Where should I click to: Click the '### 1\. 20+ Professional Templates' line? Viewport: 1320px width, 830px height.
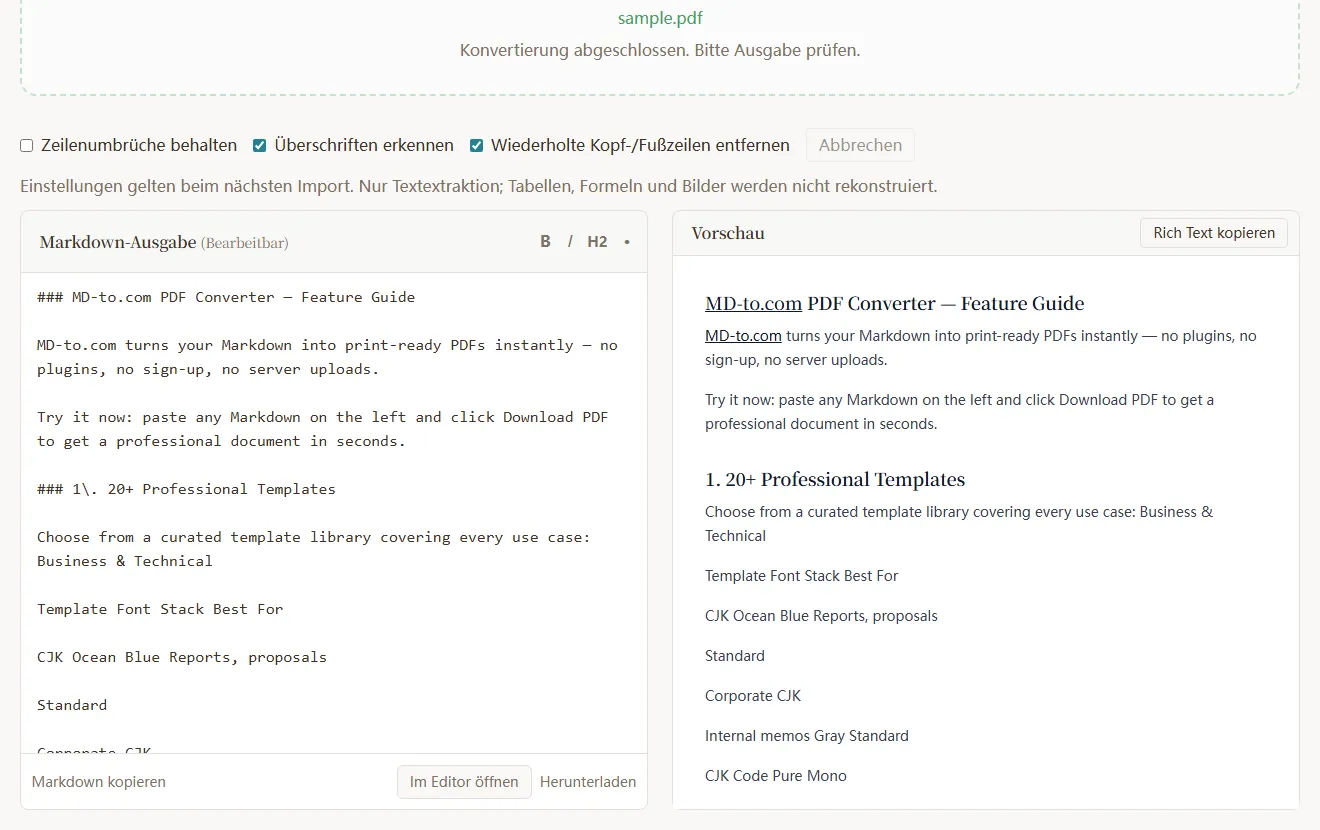[x=186, y=489]
